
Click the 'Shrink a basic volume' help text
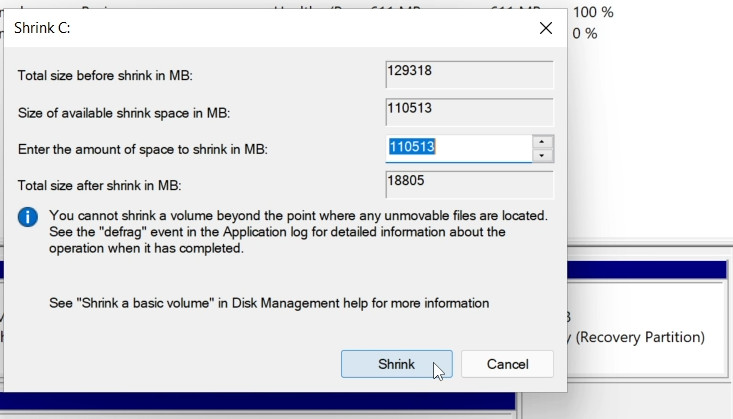point(269,302)
